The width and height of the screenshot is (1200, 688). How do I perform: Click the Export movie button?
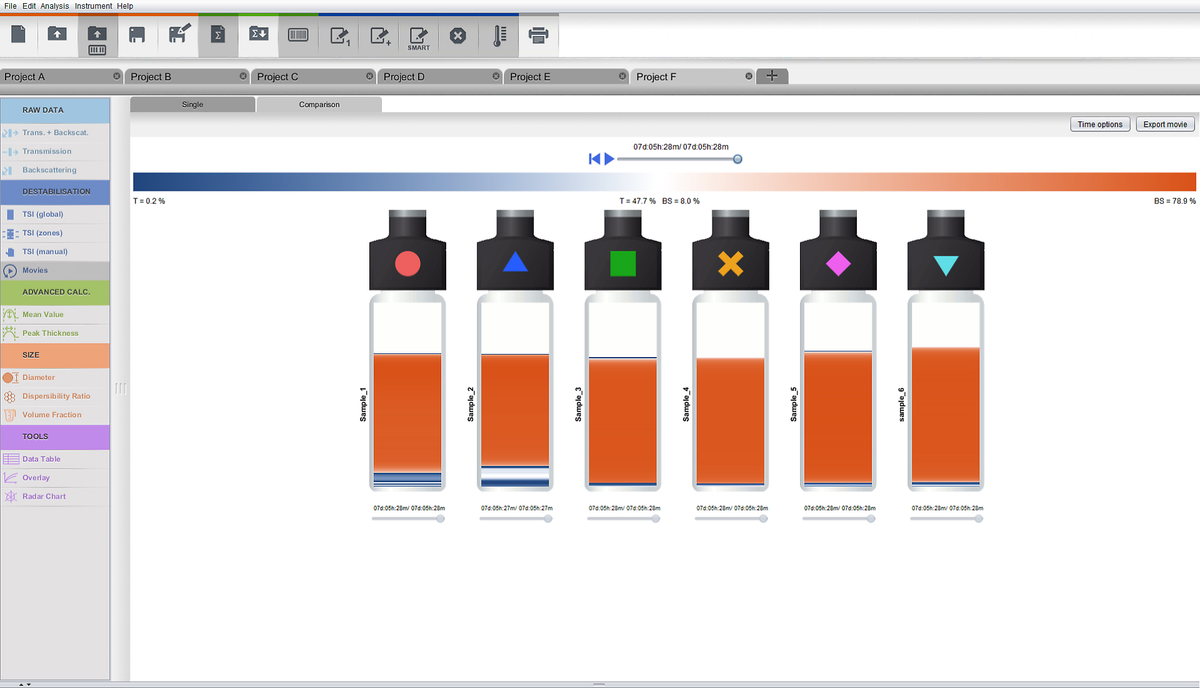(x=1165, y=124)
